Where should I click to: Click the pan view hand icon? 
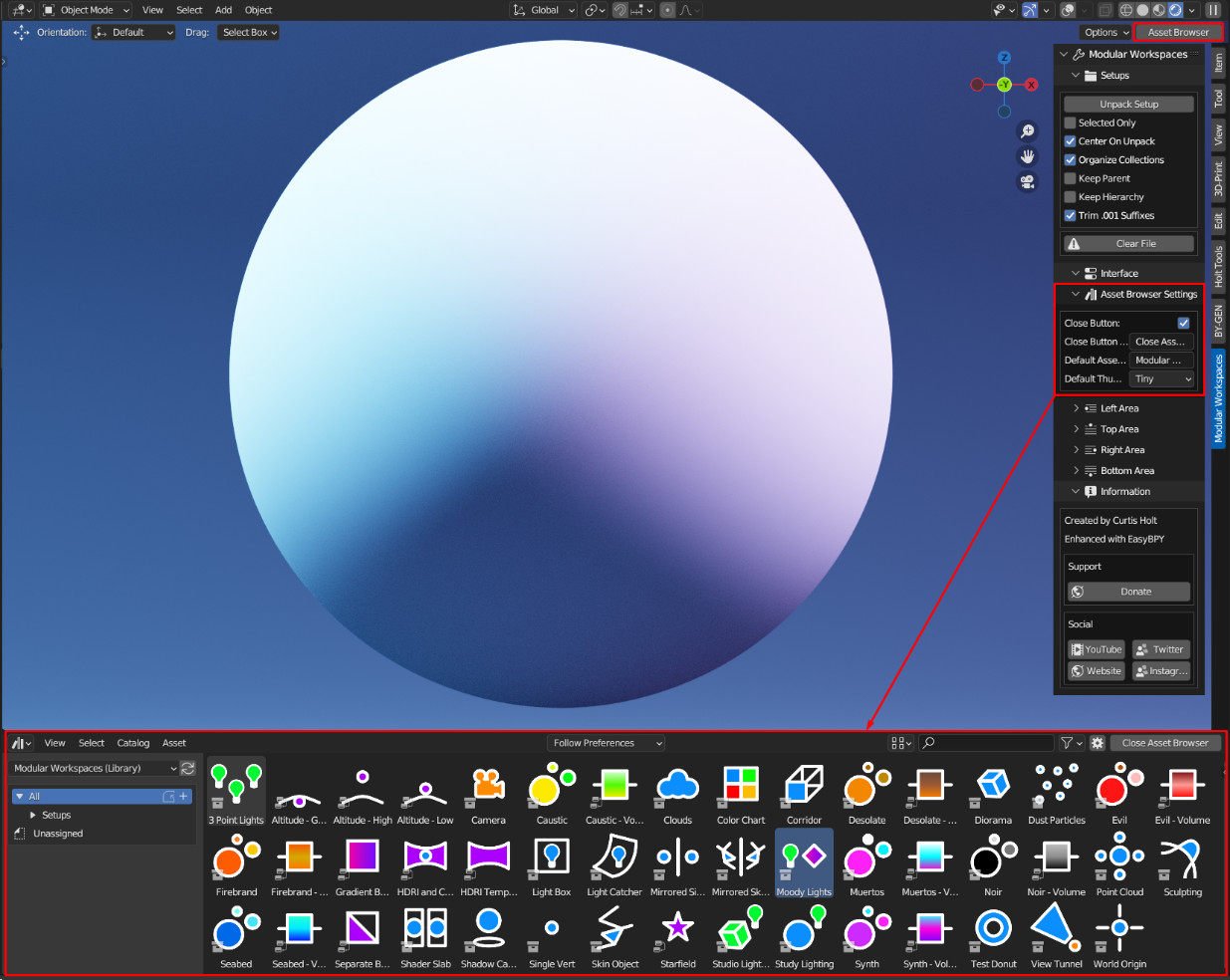click(1027, 156)
